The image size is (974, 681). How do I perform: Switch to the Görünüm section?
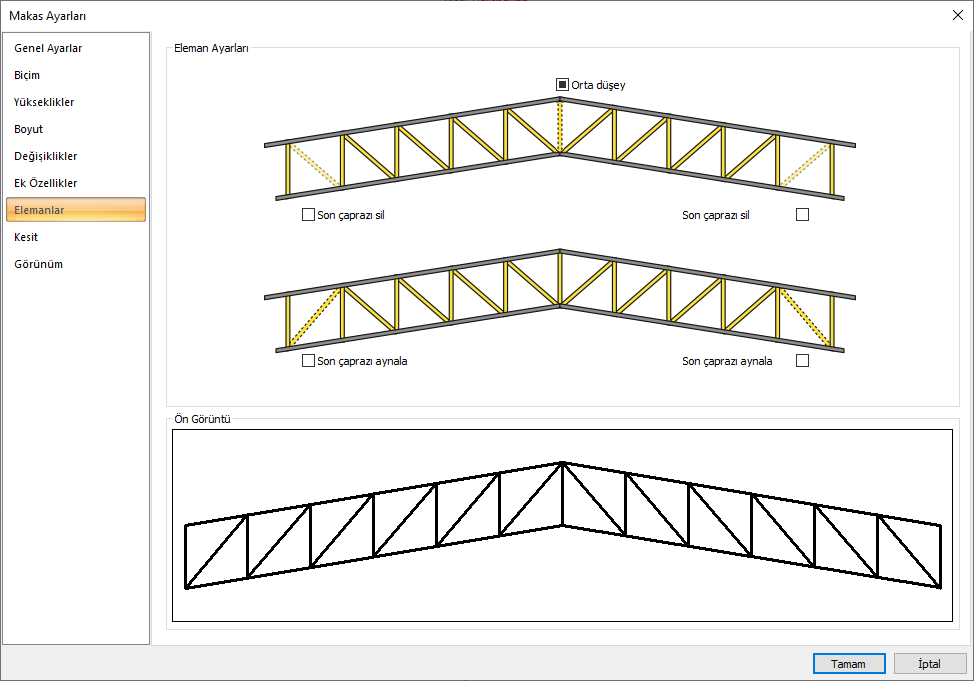(x=39, y=264)
